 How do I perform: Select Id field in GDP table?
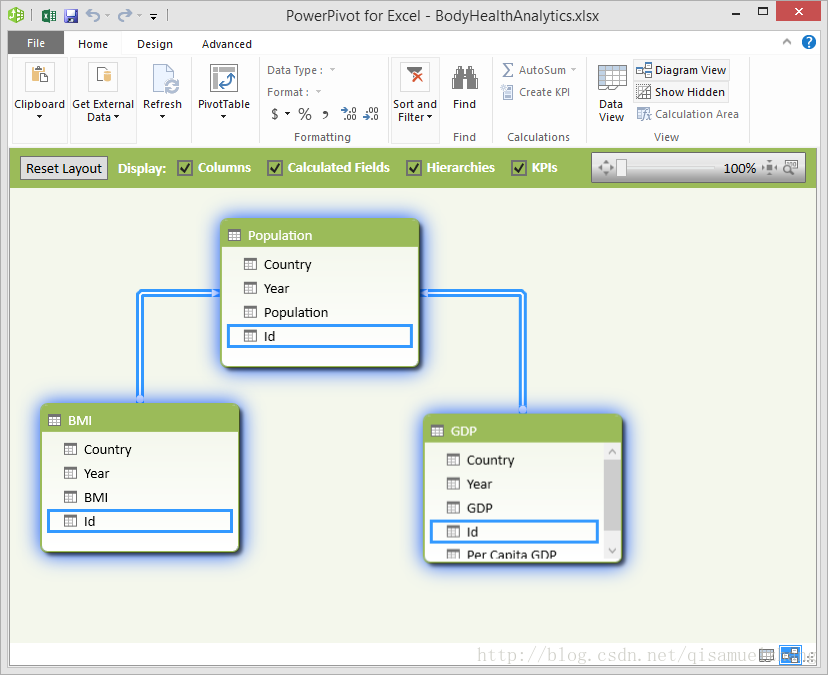[514, 531]
